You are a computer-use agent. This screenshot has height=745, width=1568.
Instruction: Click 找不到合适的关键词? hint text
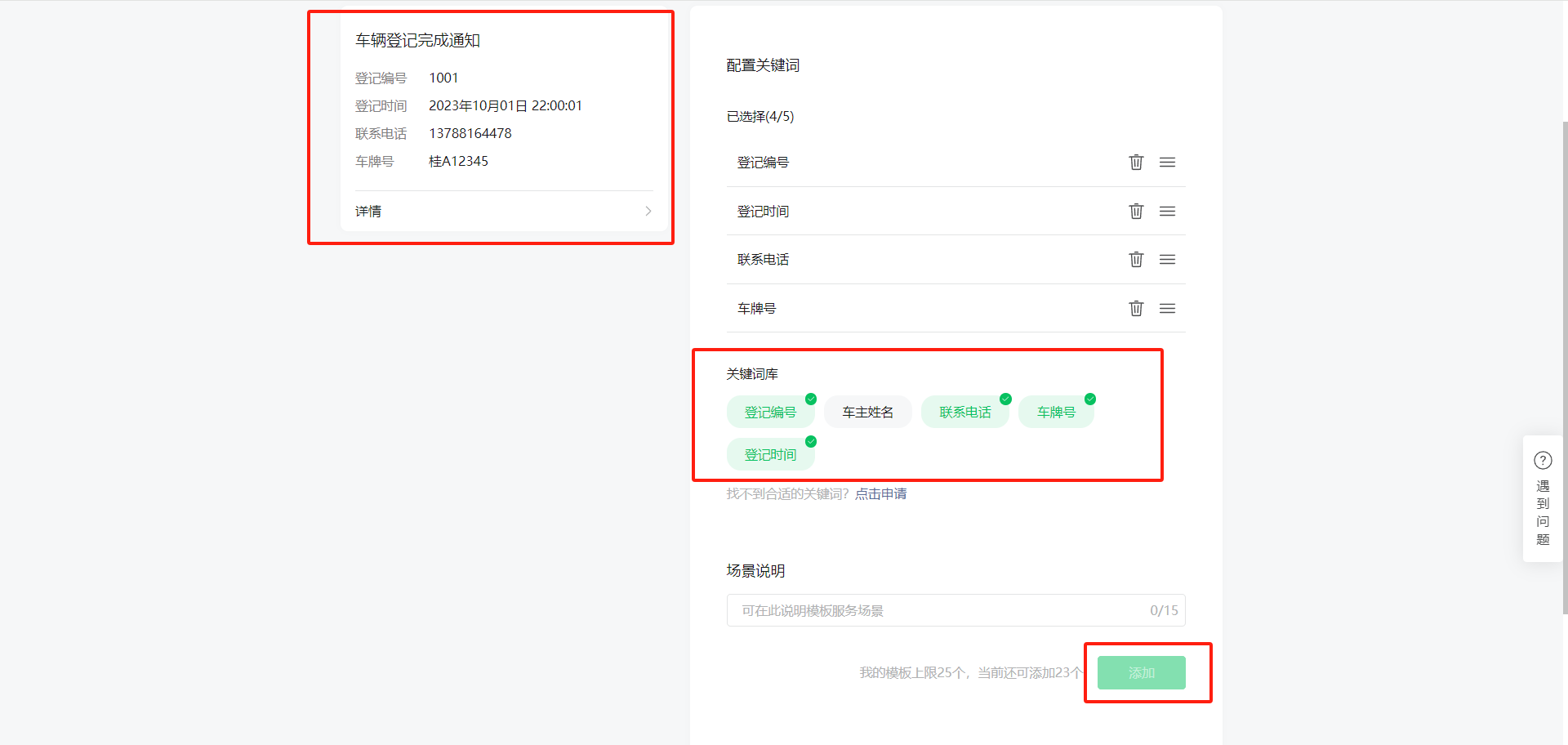[x=787, y=493]
